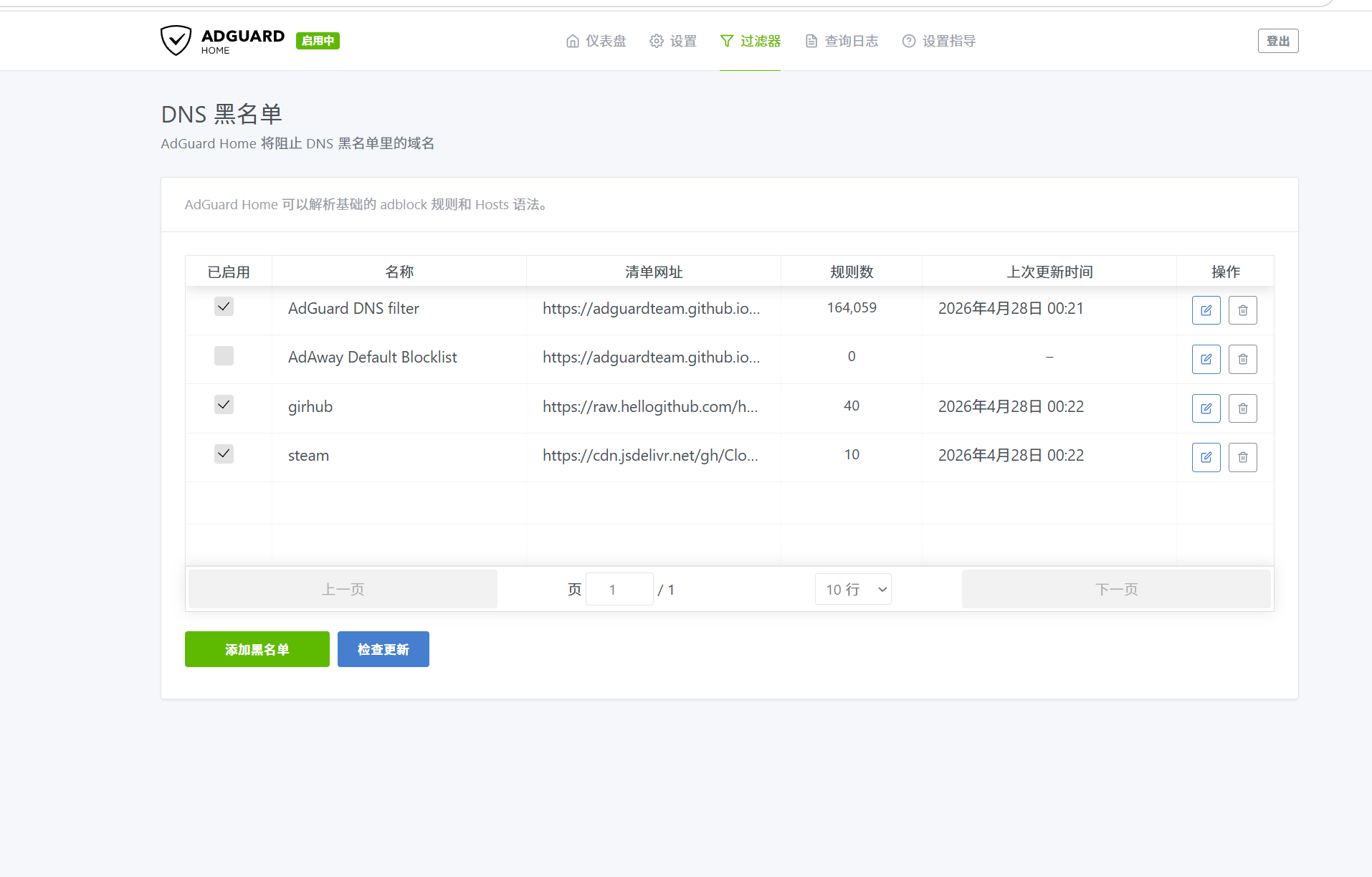Uncheck the girhub list checkbox
The image size is (1372, 877).
(224, 405)
